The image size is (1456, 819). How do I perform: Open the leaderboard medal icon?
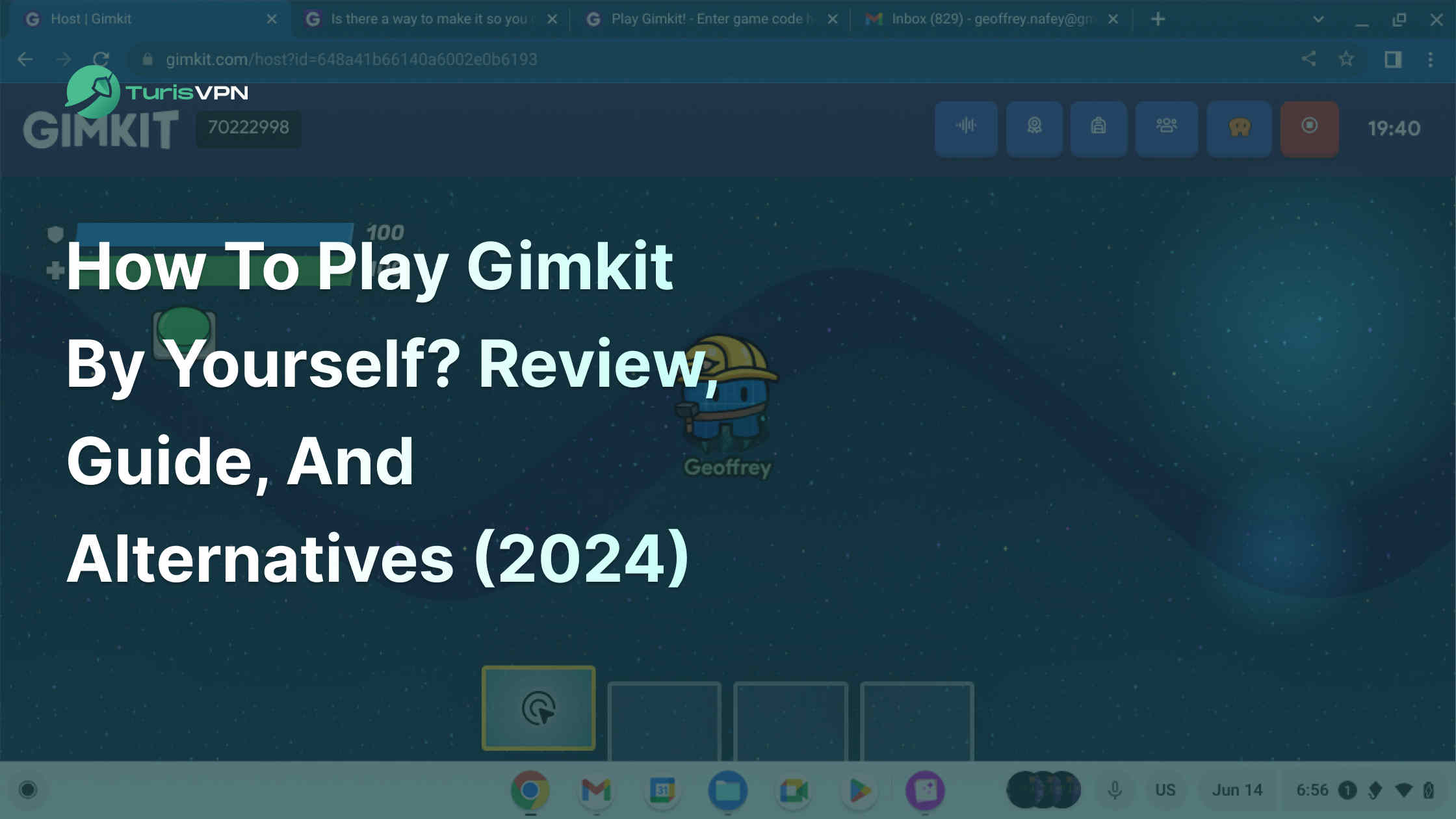(1034, 129)
